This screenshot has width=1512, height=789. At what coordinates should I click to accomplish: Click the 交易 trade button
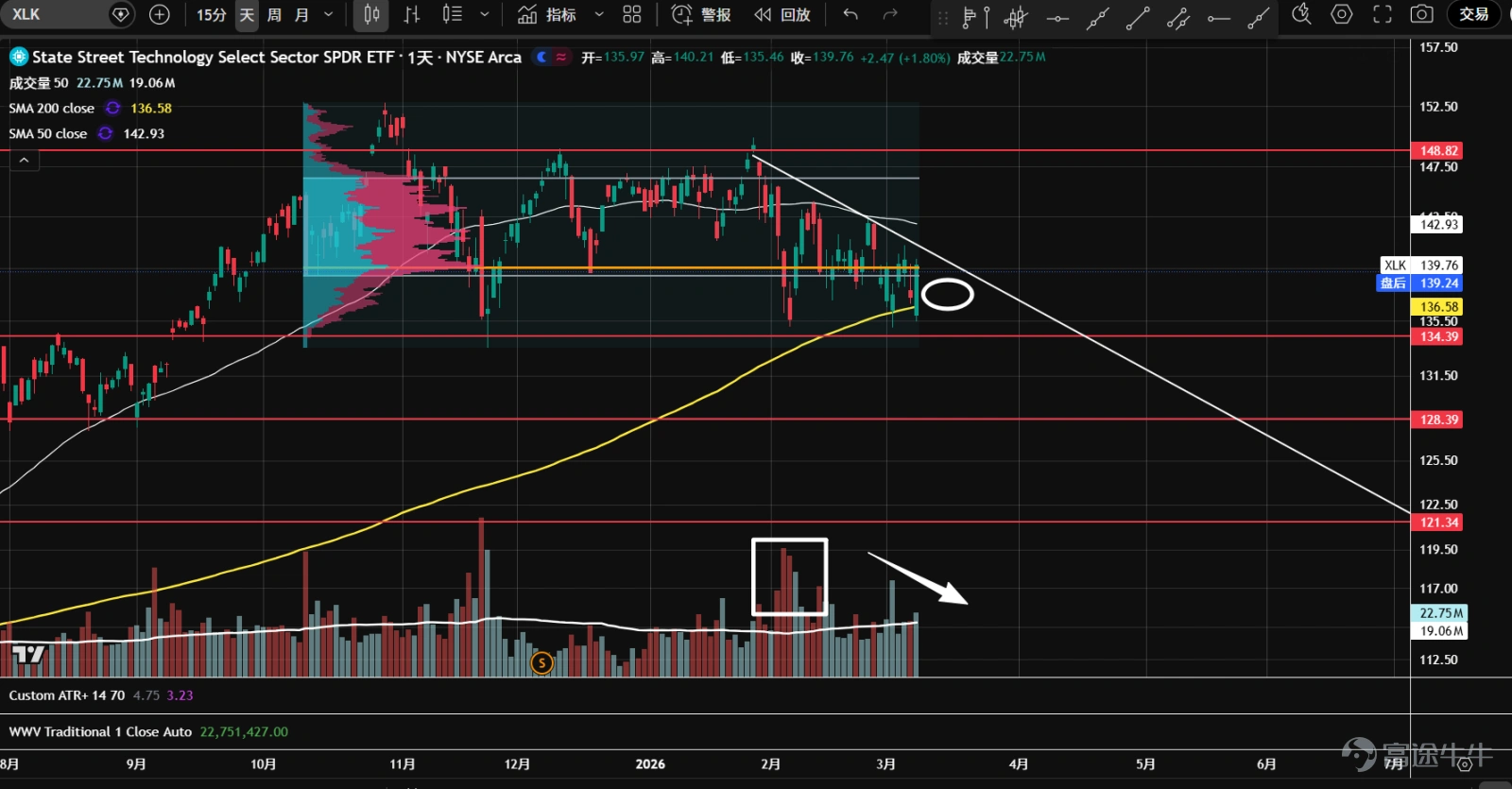1474,14
